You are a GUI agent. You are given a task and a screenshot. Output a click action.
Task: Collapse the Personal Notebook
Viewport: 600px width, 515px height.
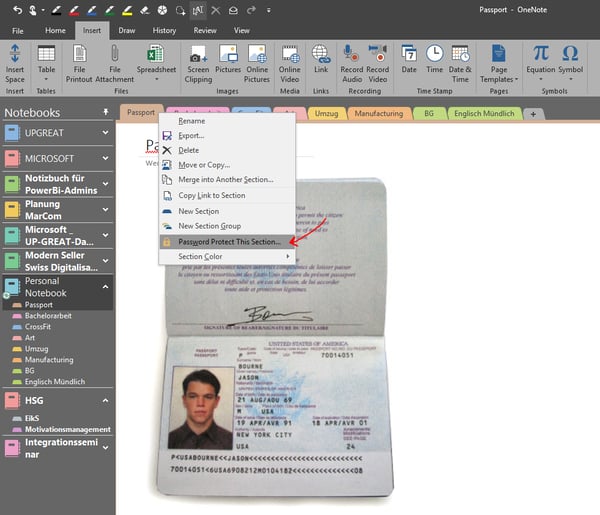coord(105,286)
